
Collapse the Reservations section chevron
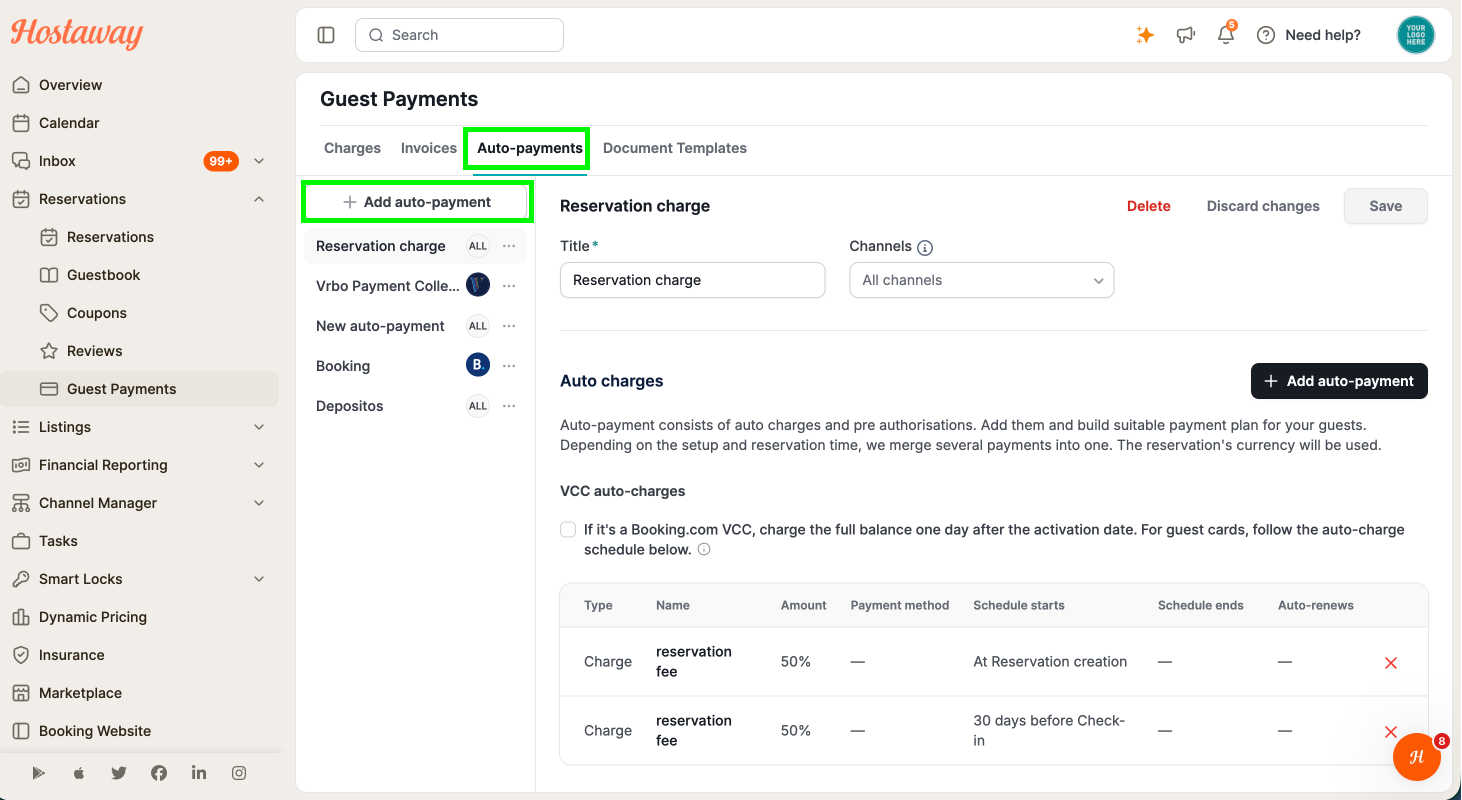(259, 199)
